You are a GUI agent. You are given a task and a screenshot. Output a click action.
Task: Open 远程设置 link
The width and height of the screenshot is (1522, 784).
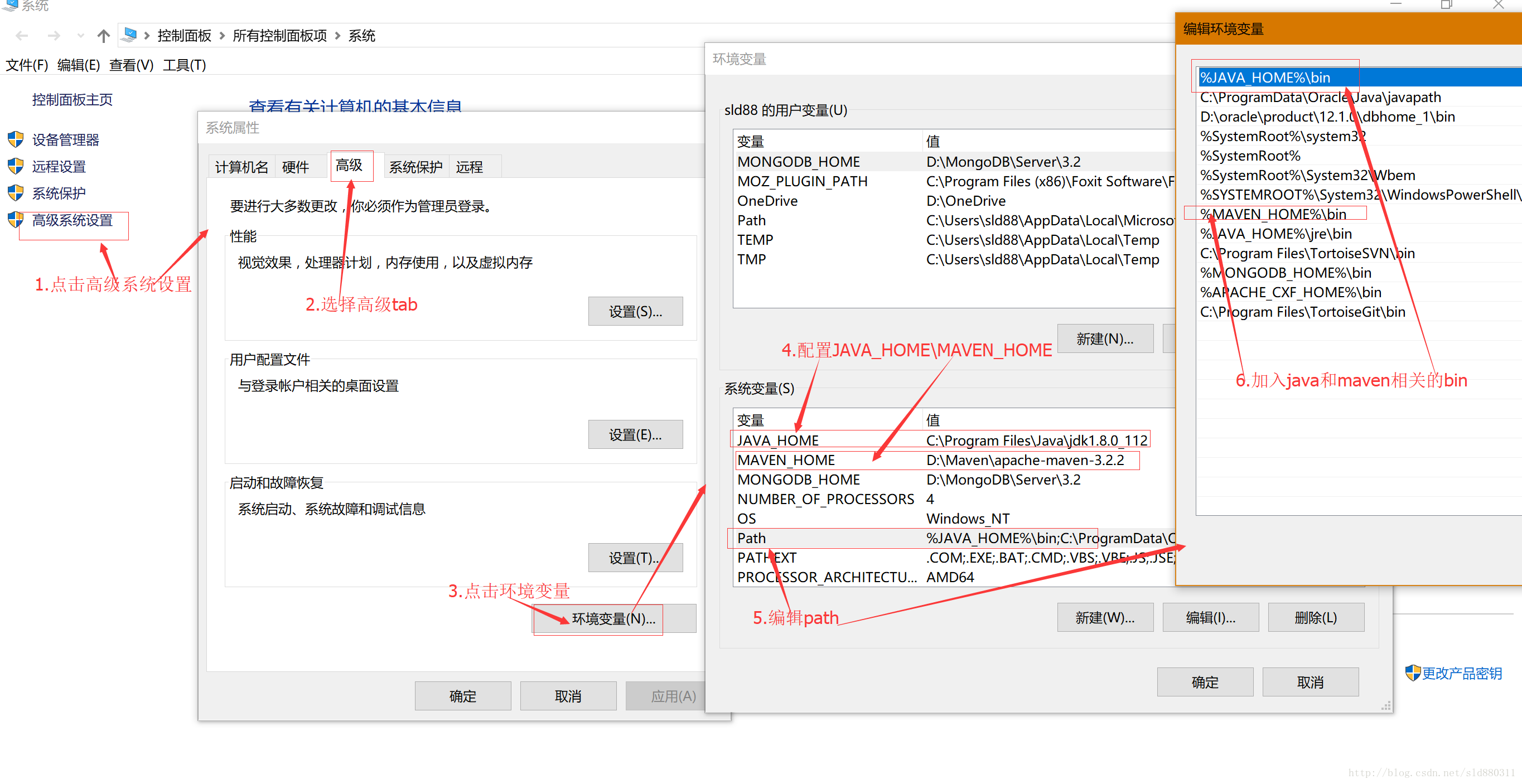pos(59,167)
